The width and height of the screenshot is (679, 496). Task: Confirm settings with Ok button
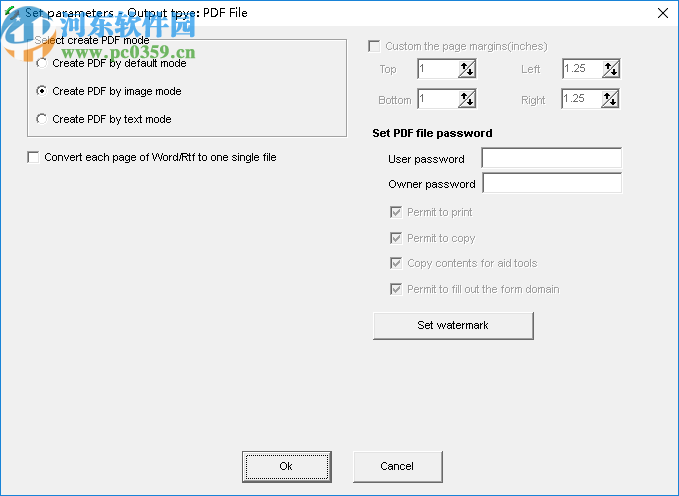[286, 467]
